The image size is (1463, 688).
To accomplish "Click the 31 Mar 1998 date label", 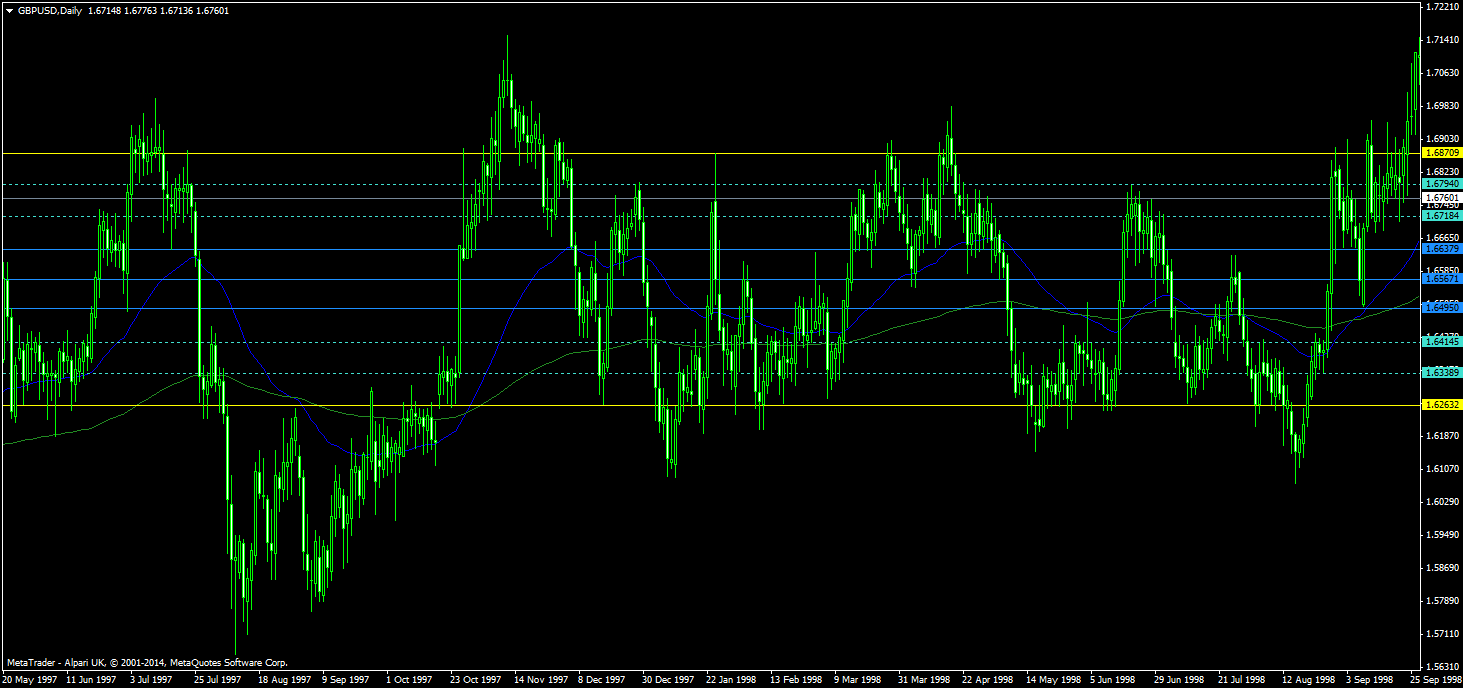I will point(924,679).
